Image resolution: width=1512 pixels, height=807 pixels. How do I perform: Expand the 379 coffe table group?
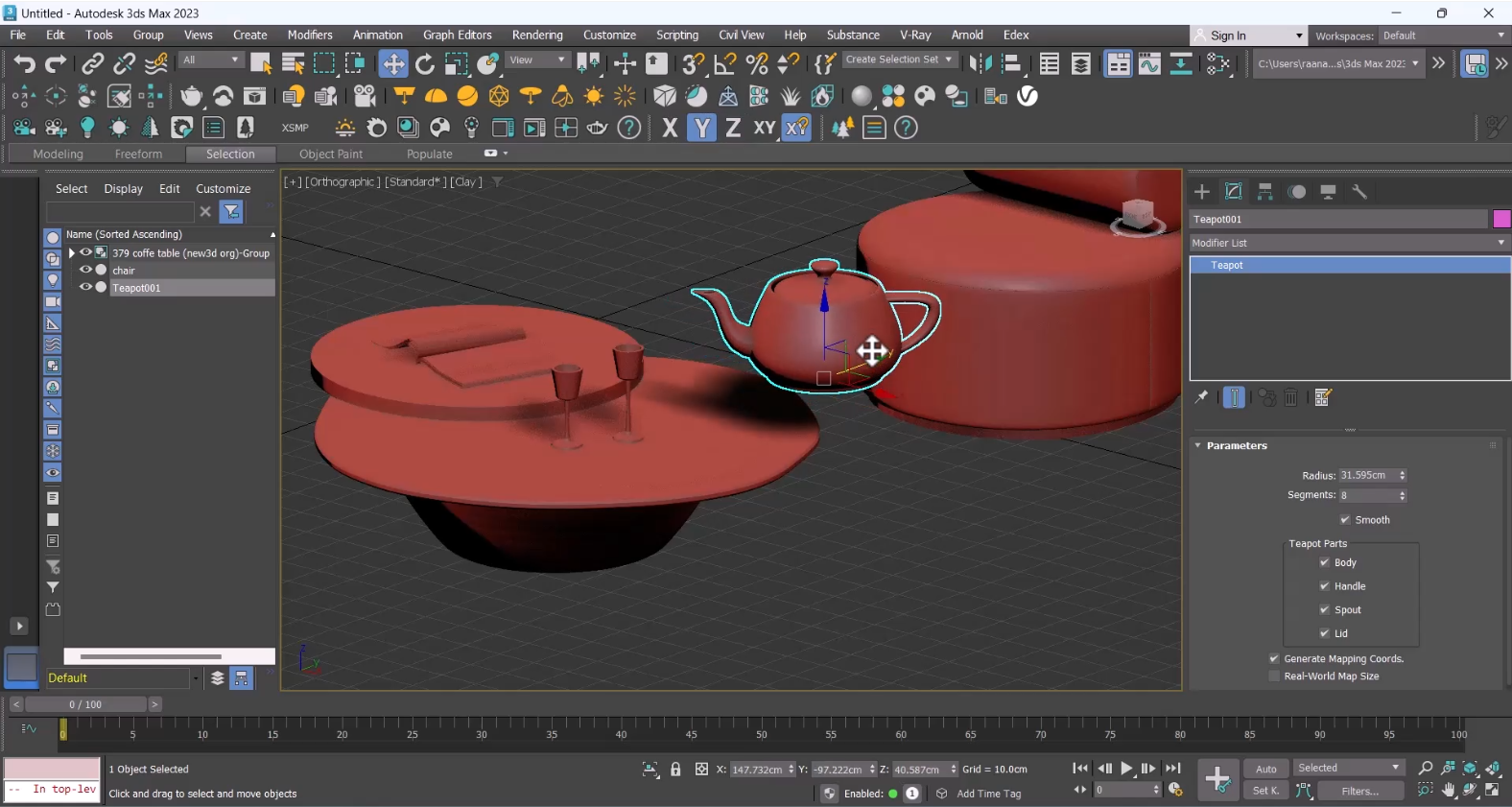click(72, 253)
